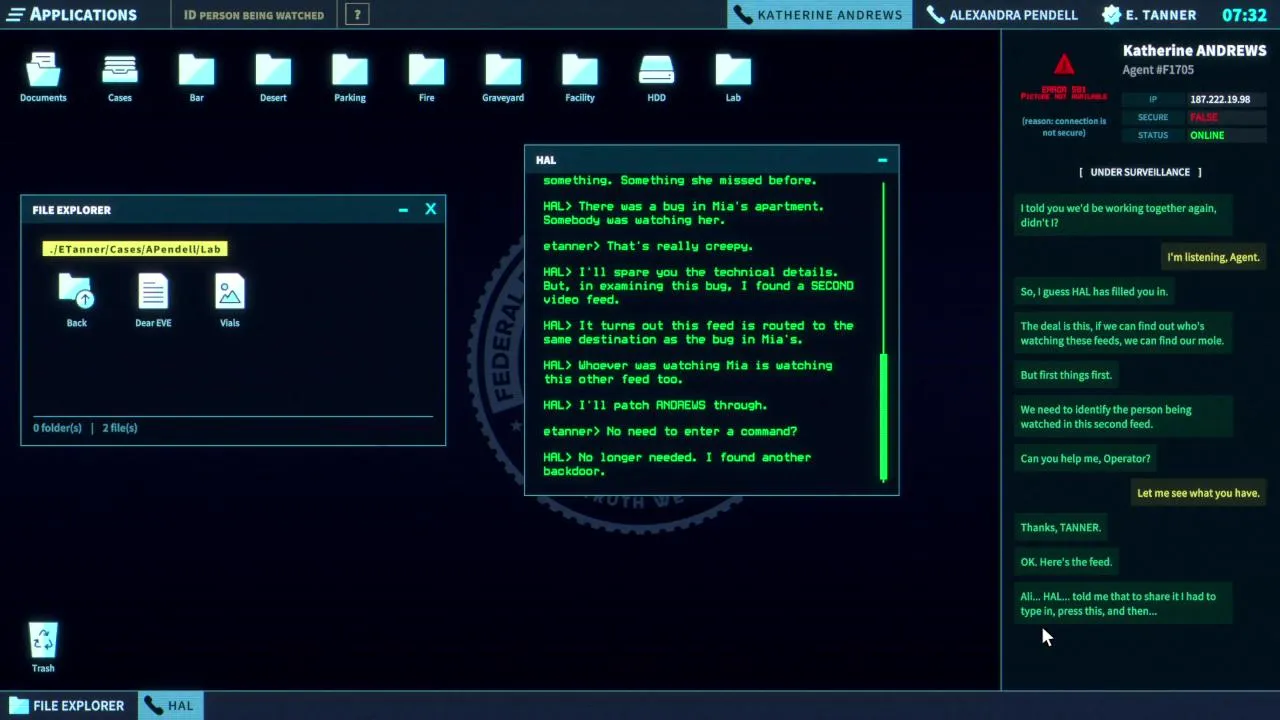Screen dimensions: 1280x720
Task: Minimize the HAL terminal window
Action: pyautogui.click(x=882, y=160)
